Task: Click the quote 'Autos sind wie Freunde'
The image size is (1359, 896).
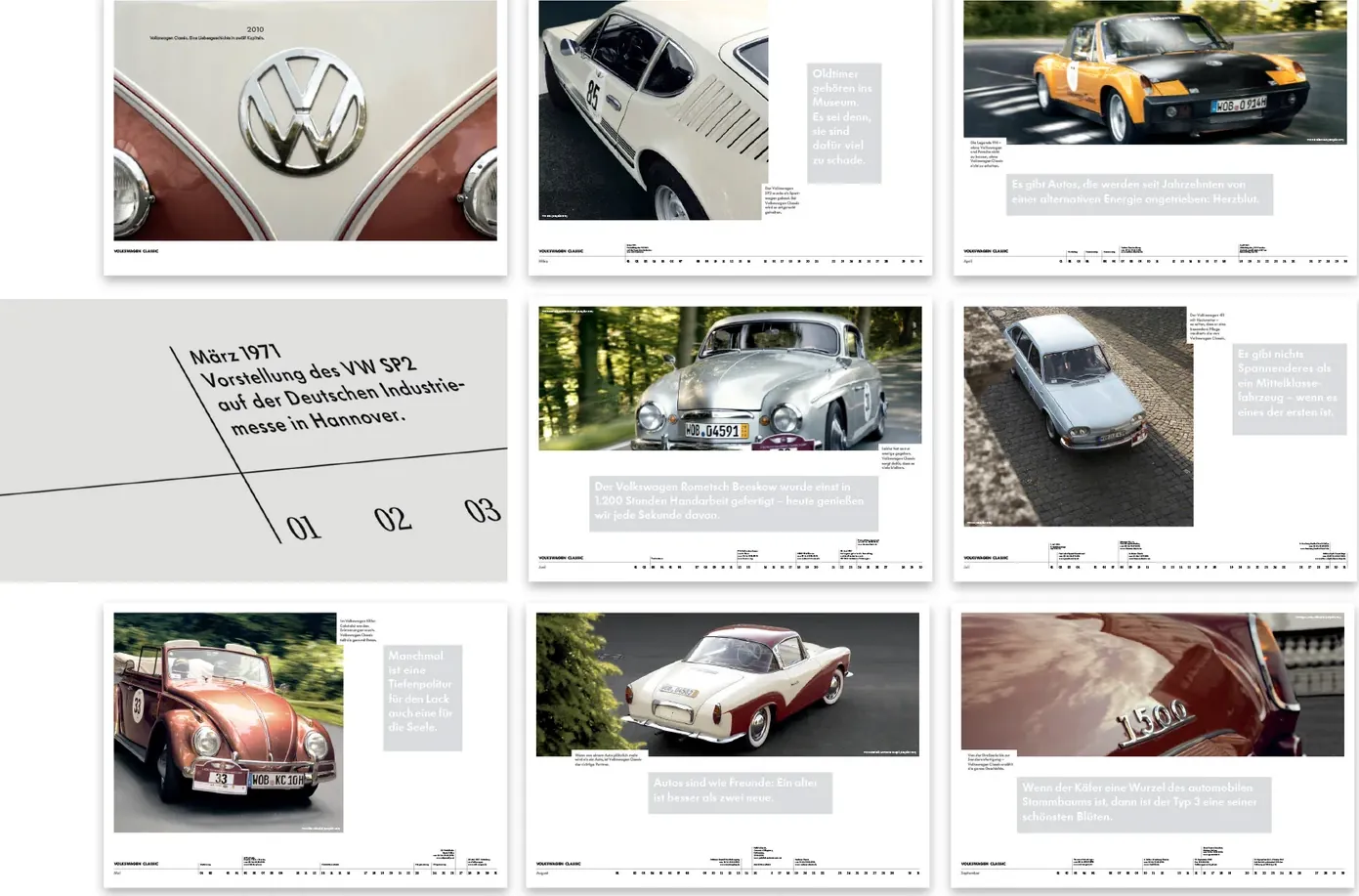Action: point(740,790)
